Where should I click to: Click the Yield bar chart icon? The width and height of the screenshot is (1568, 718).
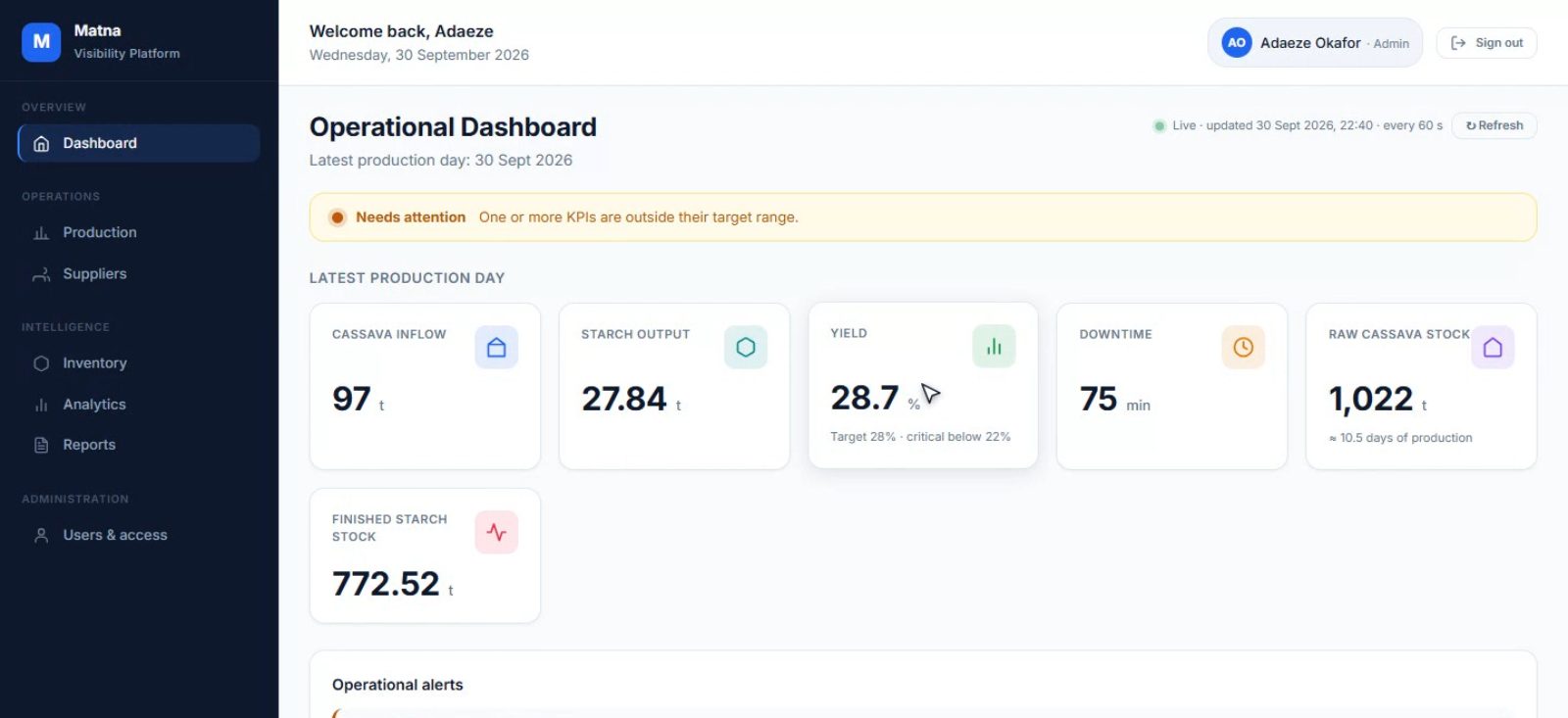tap(994, 347)
